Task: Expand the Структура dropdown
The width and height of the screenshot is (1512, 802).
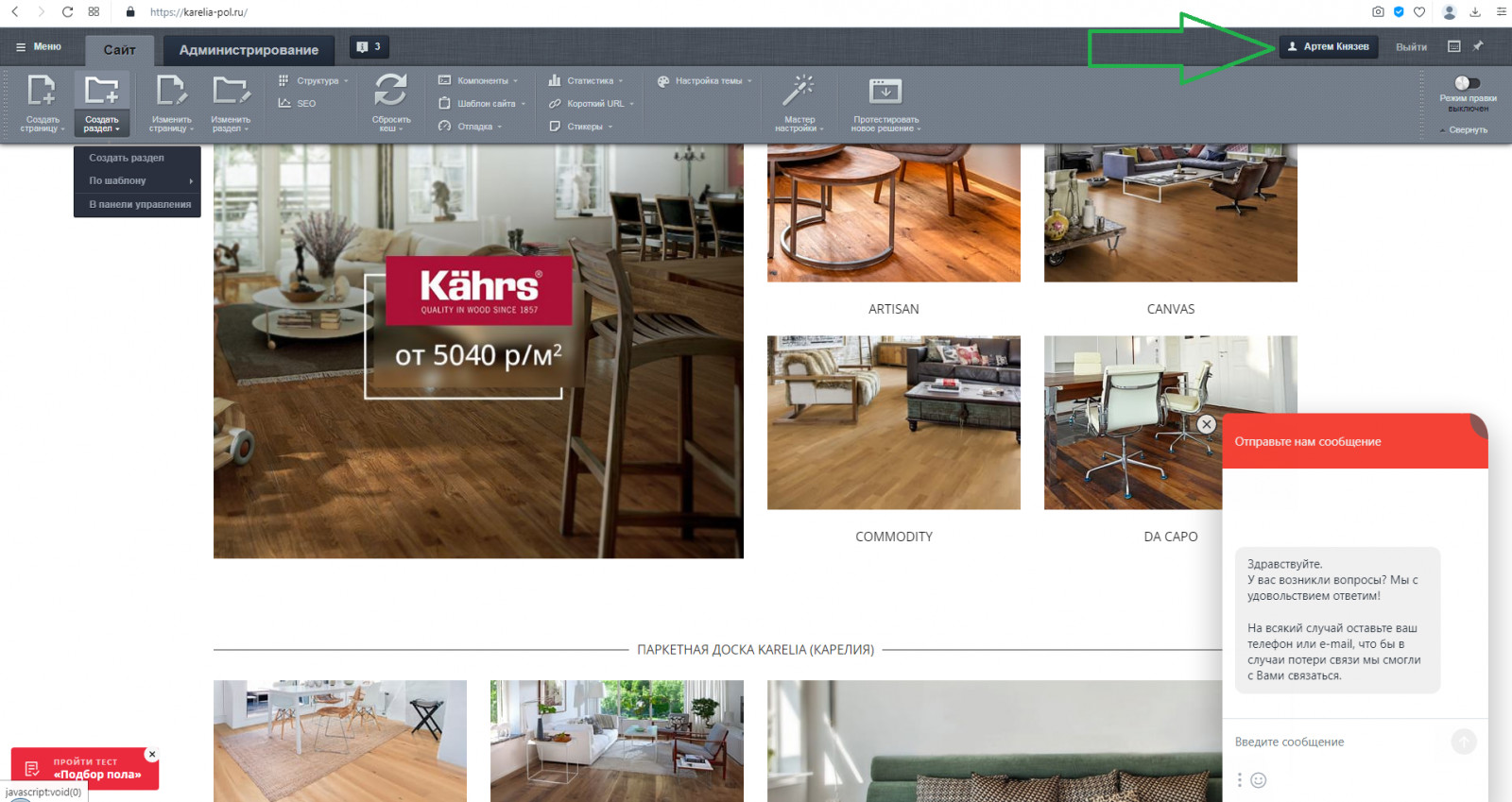Action: (314, 80)
